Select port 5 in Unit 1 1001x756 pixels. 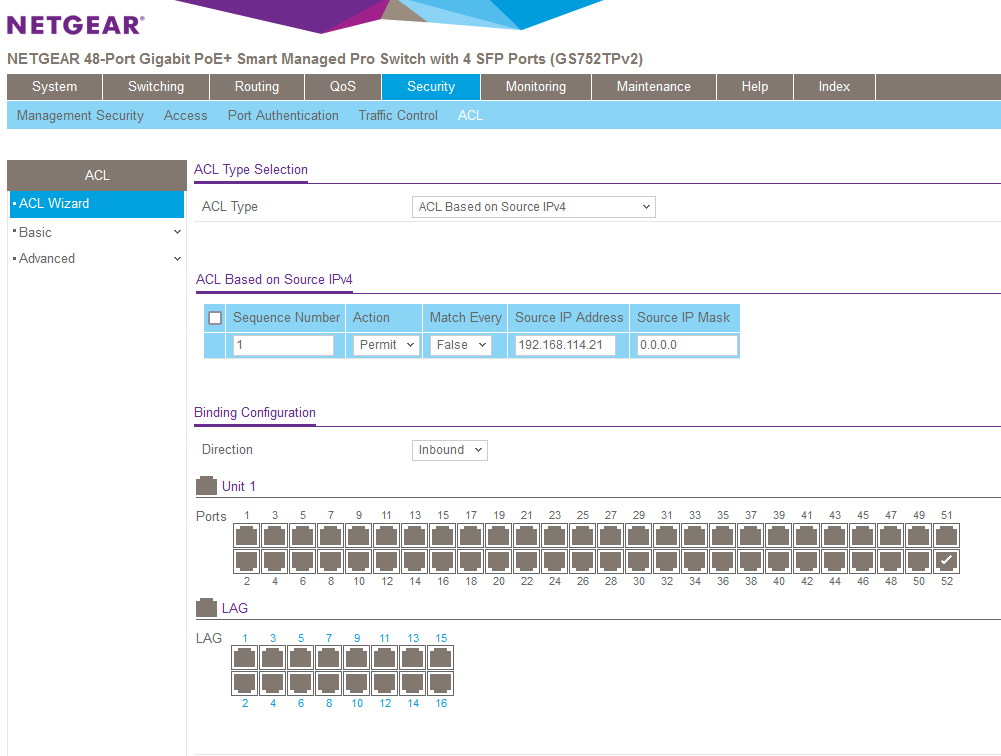[303, 536]
